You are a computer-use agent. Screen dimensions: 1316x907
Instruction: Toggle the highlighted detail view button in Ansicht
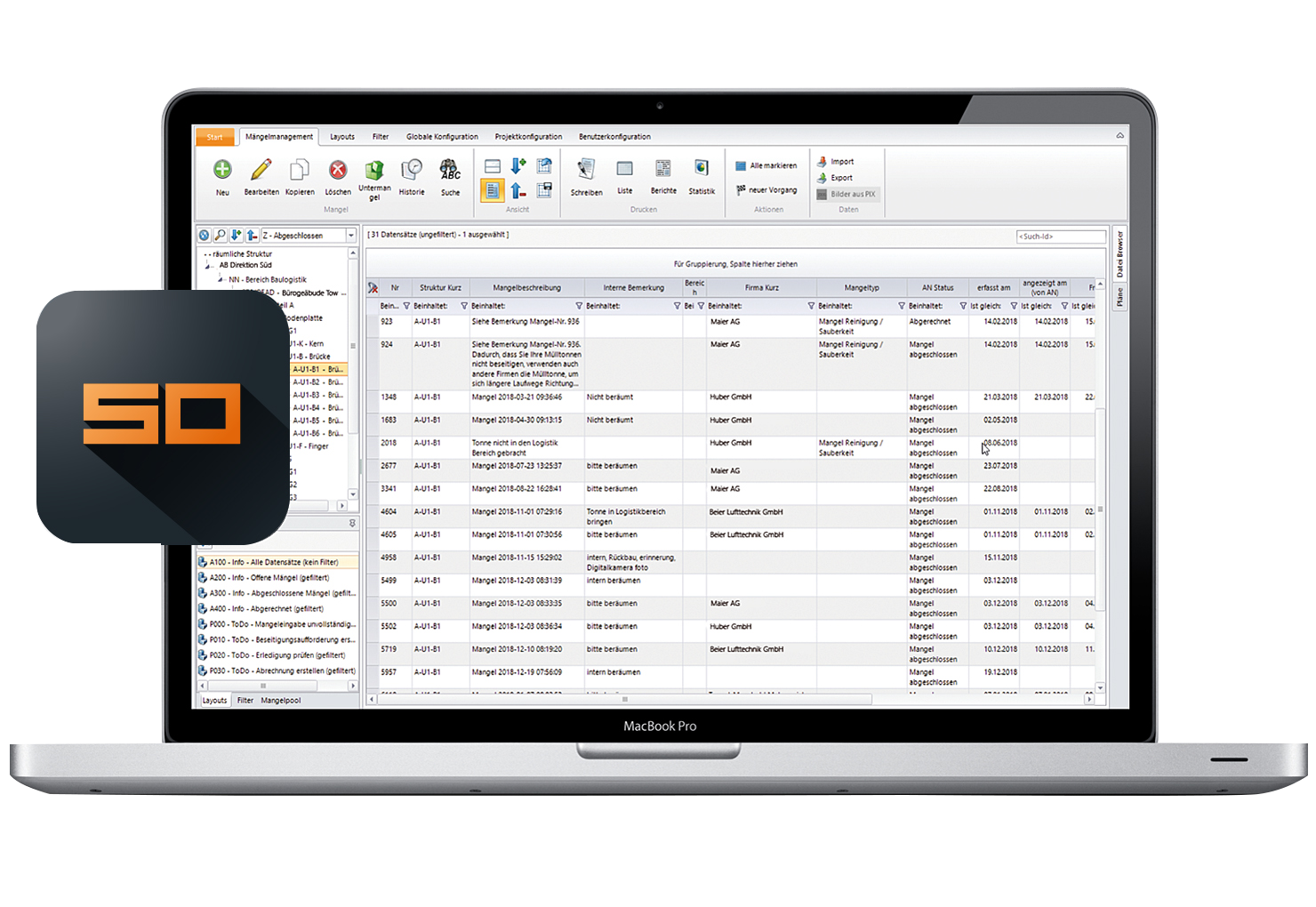tap(493, 190)
